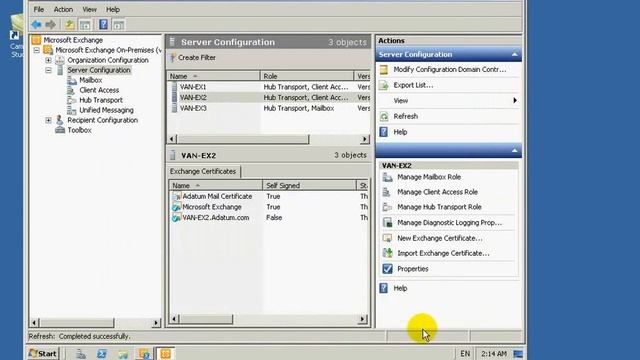Click the Forward arrow toolbar icon

[x=51, y=25]
